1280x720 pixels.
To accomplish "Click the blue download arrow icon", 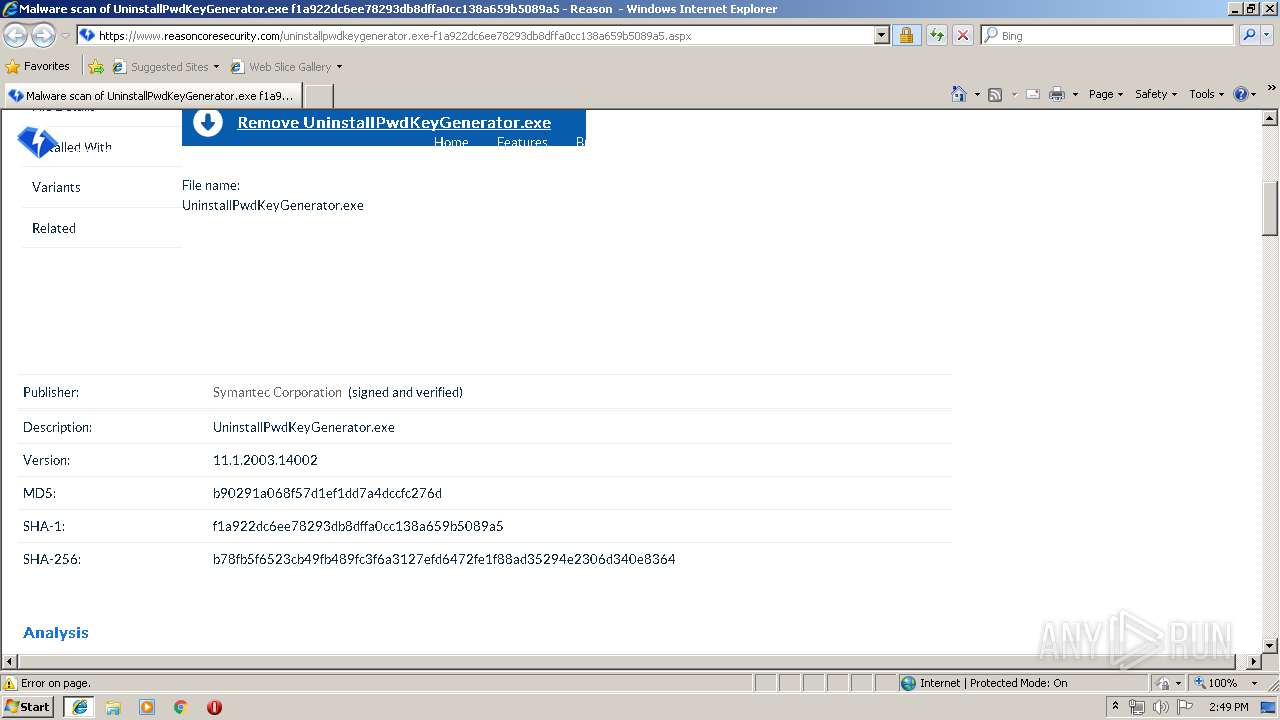I will pyautogui.click(x=207, y=123).
